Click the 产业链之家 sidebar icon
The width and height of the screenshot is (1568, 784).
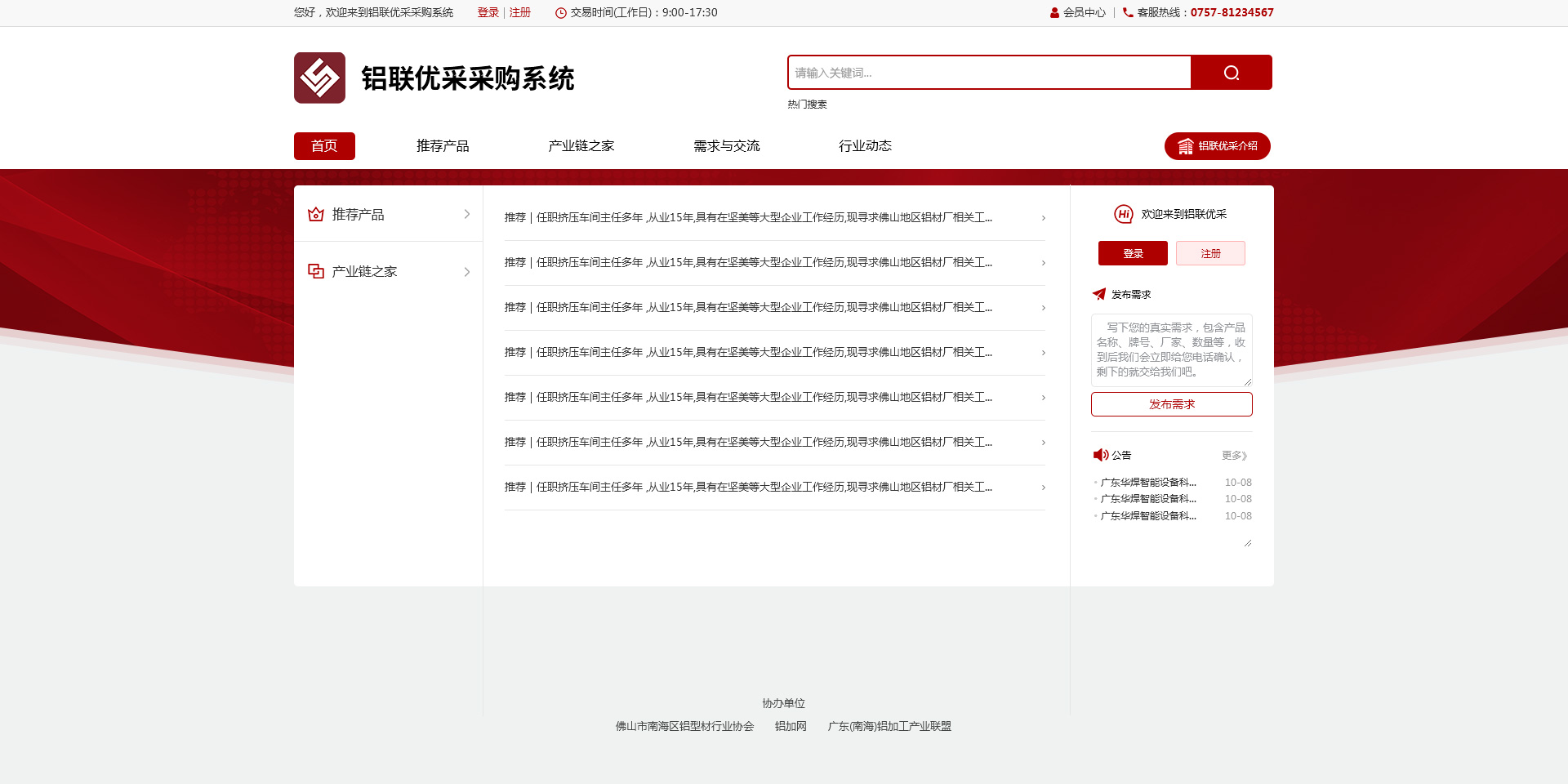pyautogui.click(x=316, y=271)
